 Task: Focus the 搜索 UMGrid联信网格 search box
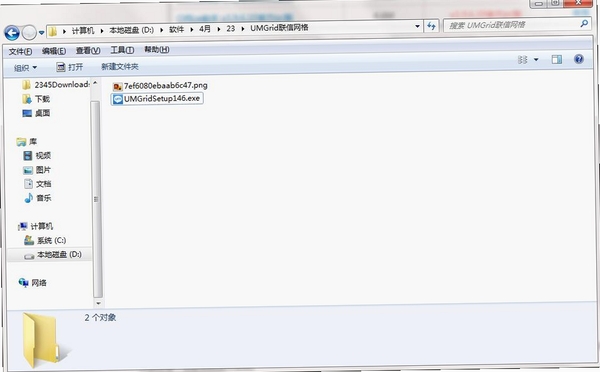click(x=517, y=25)
